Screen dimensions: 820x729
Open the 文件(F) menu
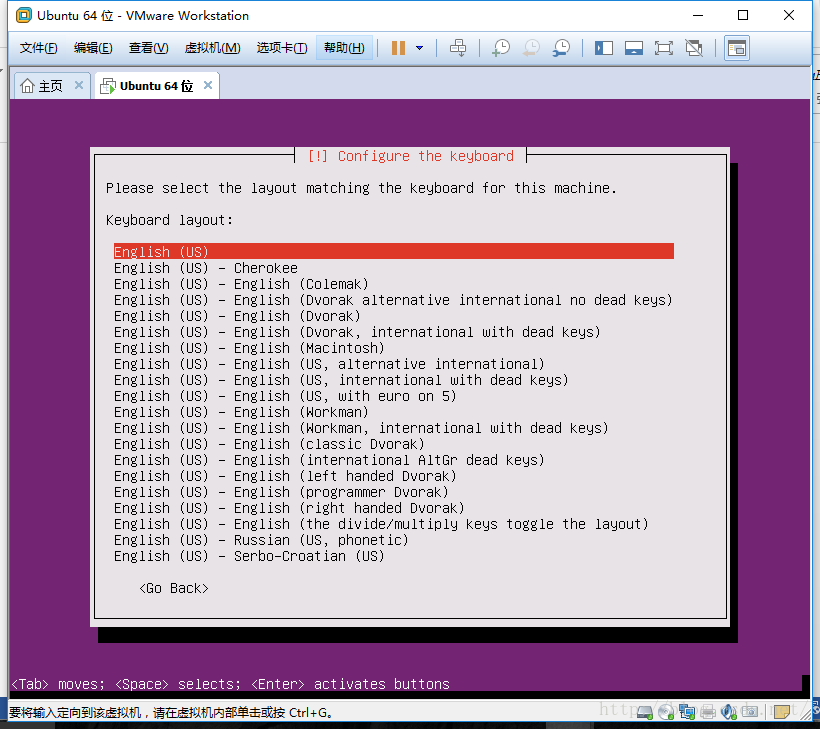click(38, 48)
